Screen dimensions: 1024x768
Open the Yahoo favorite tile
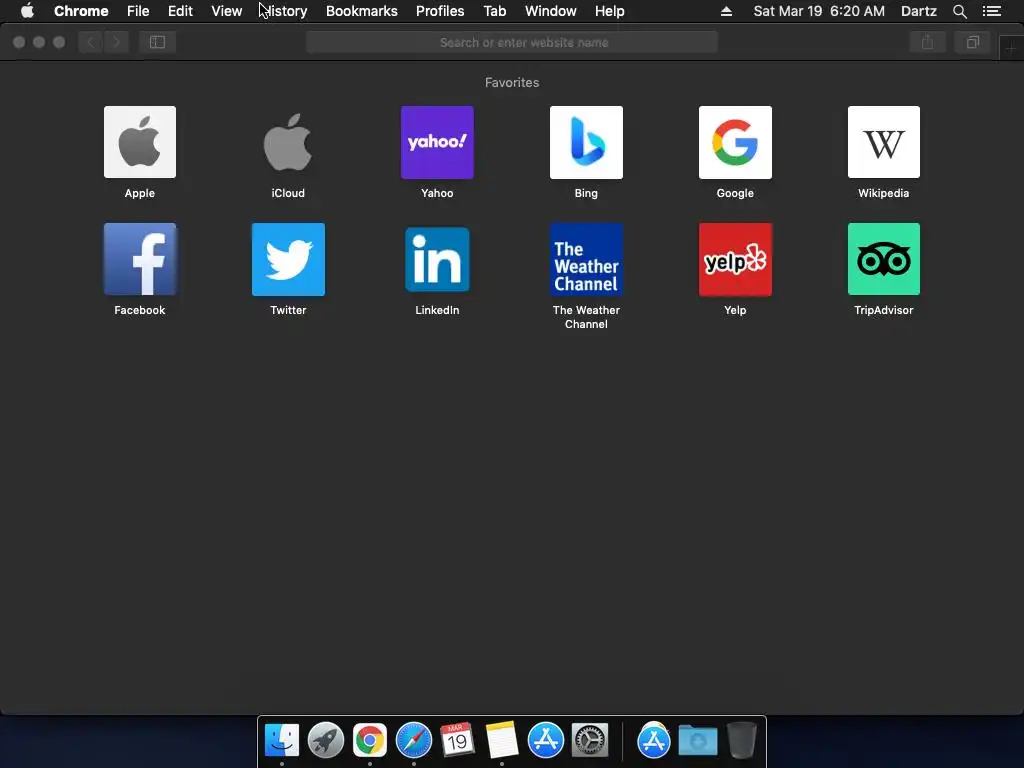tap(437, 142)
